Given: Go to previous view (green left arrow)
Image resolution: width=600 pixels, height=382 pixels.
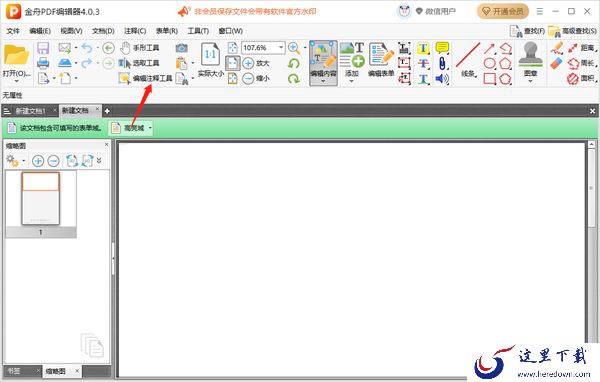Looking at the screenshot, I should (x=108, y=48).
